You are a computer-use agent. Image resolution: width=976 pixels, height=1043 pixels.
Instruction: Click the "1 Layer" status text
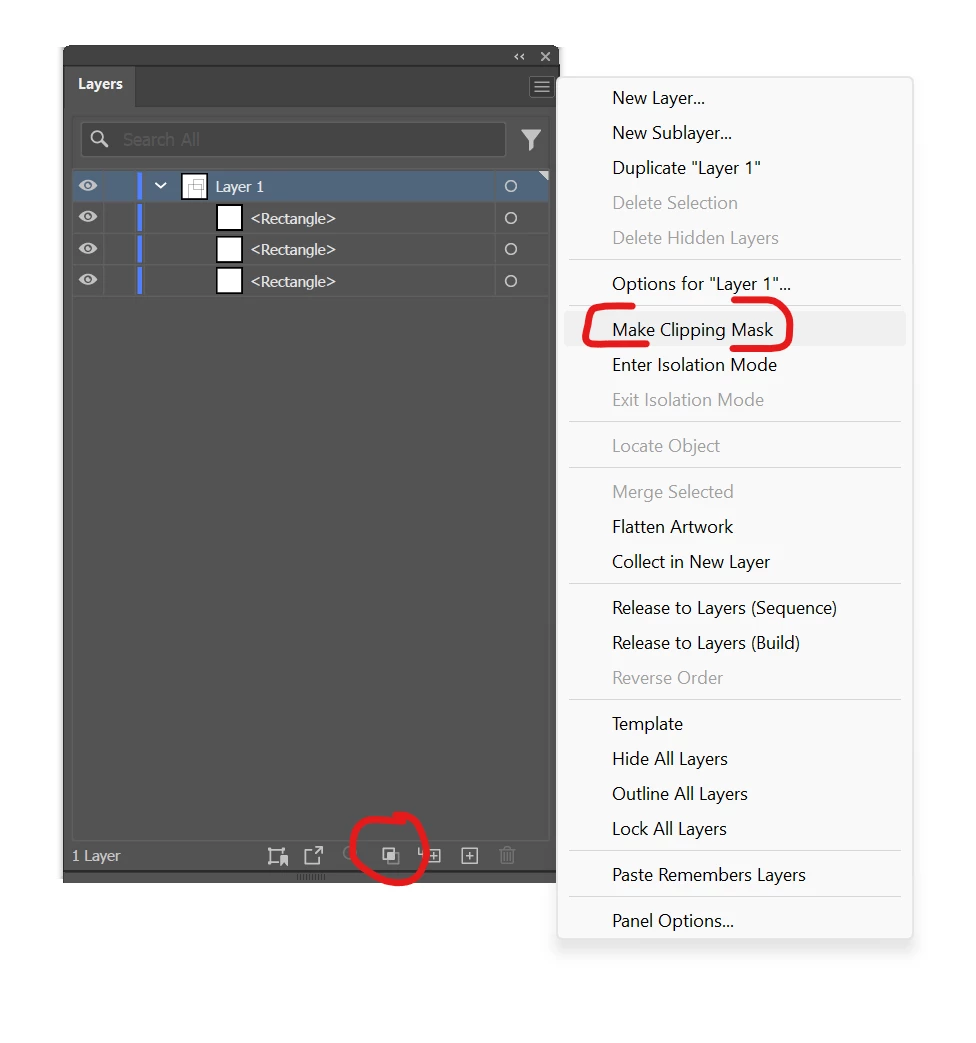(96, 856)
